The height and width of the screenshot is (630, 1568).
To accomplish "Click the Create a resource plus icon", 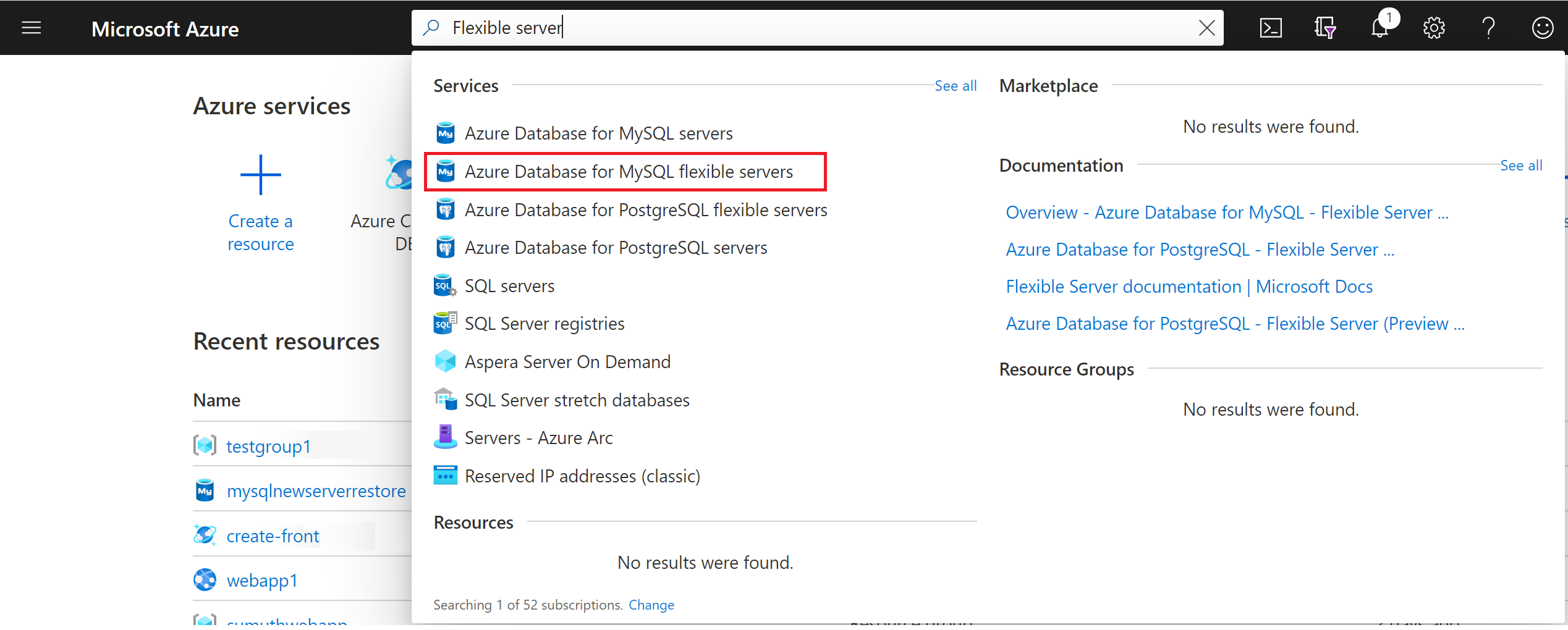I will (260, 175).
